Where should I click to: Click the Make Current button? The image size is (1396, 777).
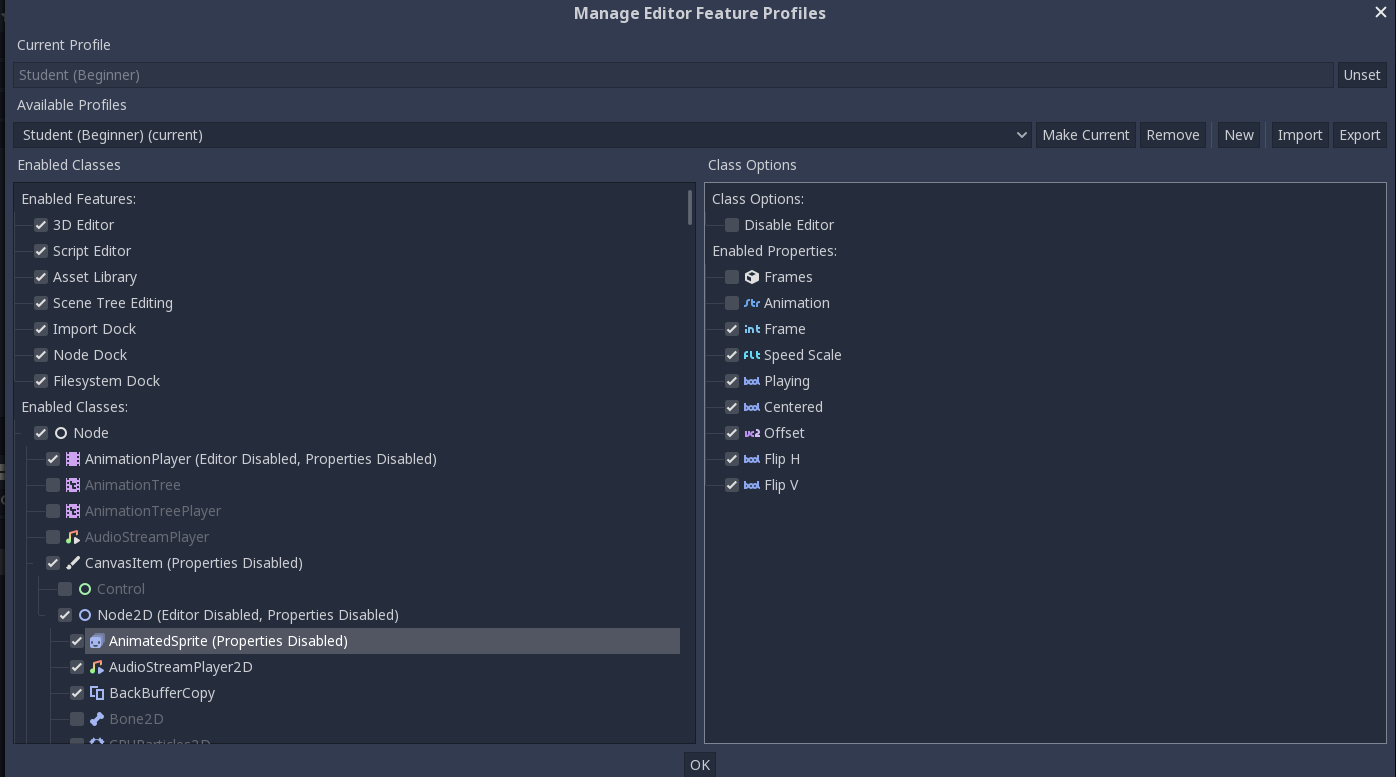click(1086, 135)
